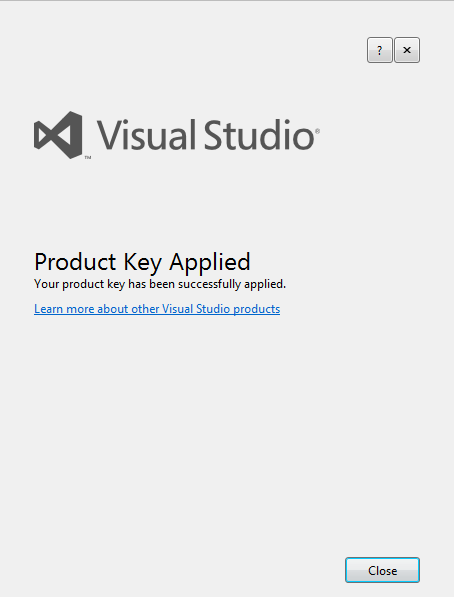Click the word Visual in the logo
The height and width of the screenshot is (597, 454).
[x=146, y=134]
